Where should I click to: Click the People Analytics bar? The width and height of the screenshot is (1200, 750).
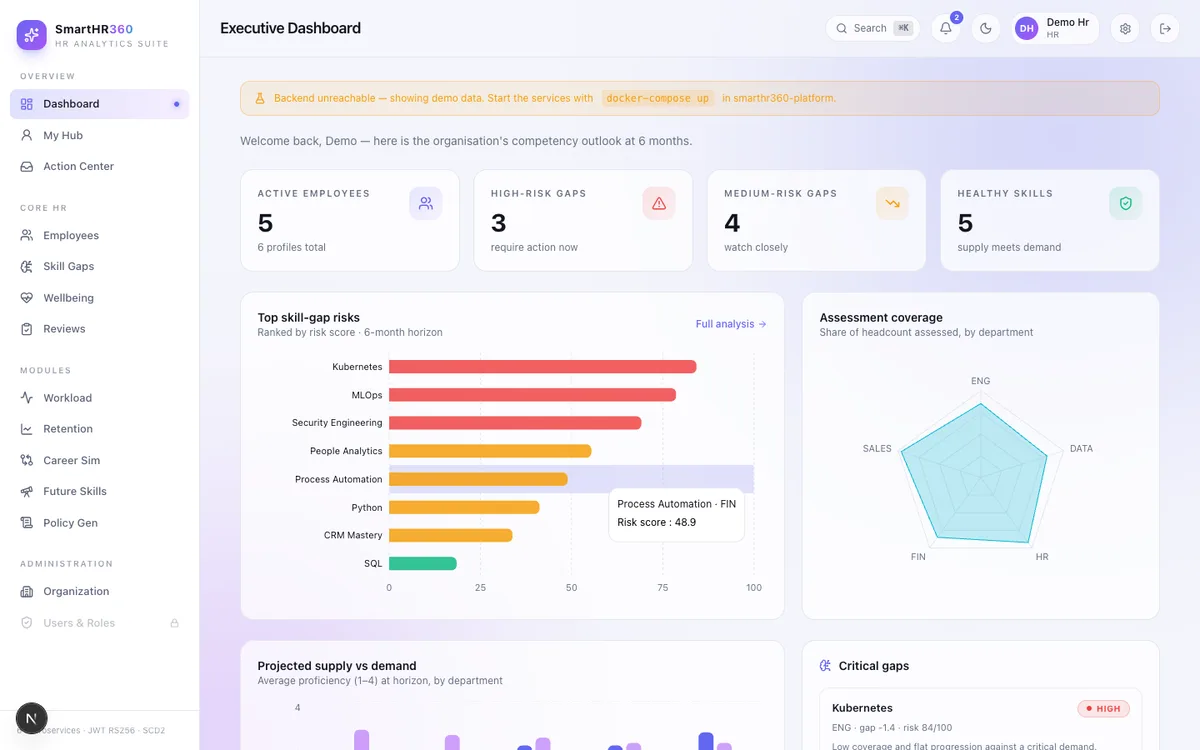click(490, 451)
